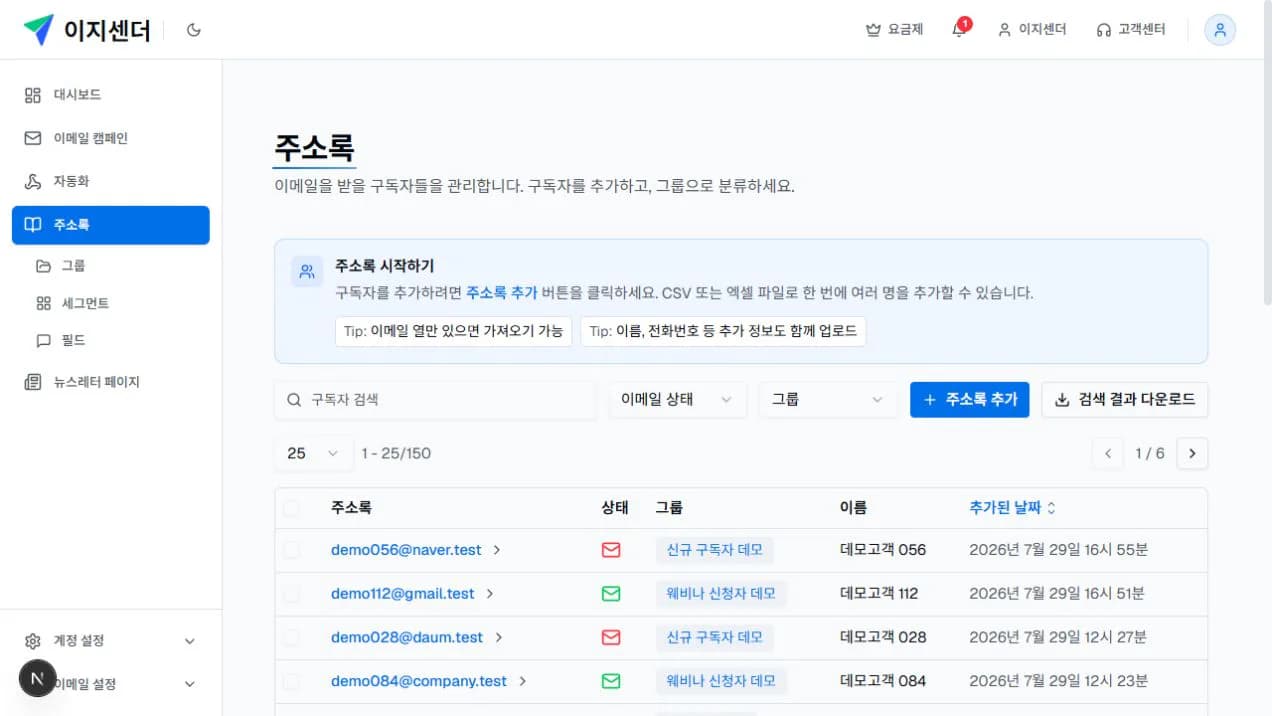Click date 2026년 7월 29일 12시 23분
The width and height of the screenshot is (1272, 716).
click(x=1058, y=681)
